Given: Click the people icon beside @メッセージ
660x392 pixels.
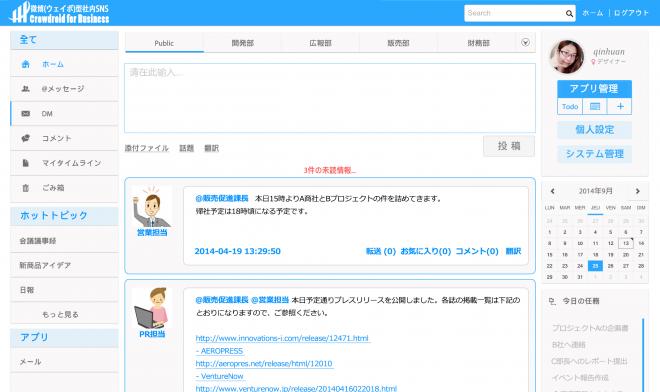Looking at the screenshot, I should pyautogui.click(x=26, y=89).
